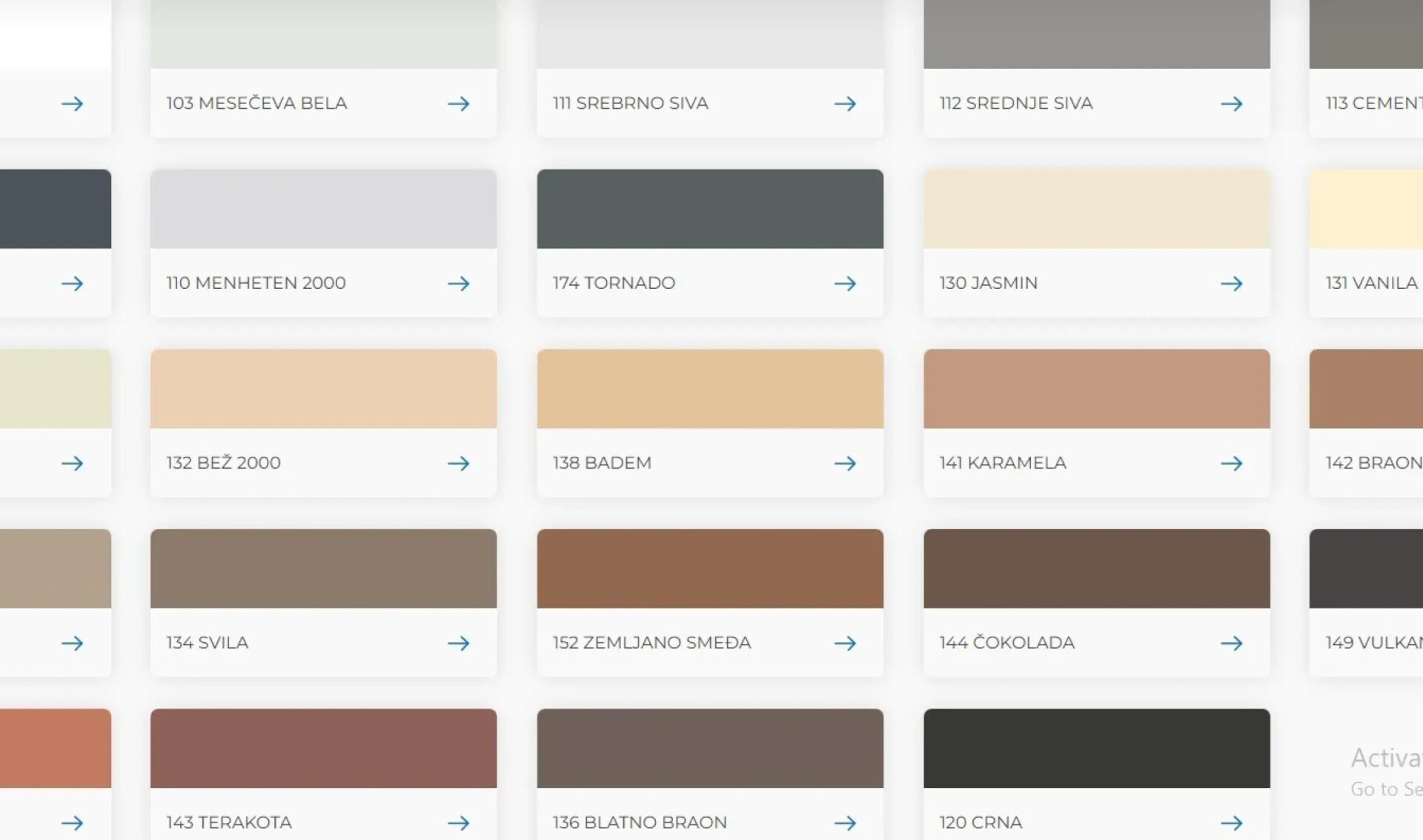Open the 136 BLATNO BRAON label

[640, 822]
